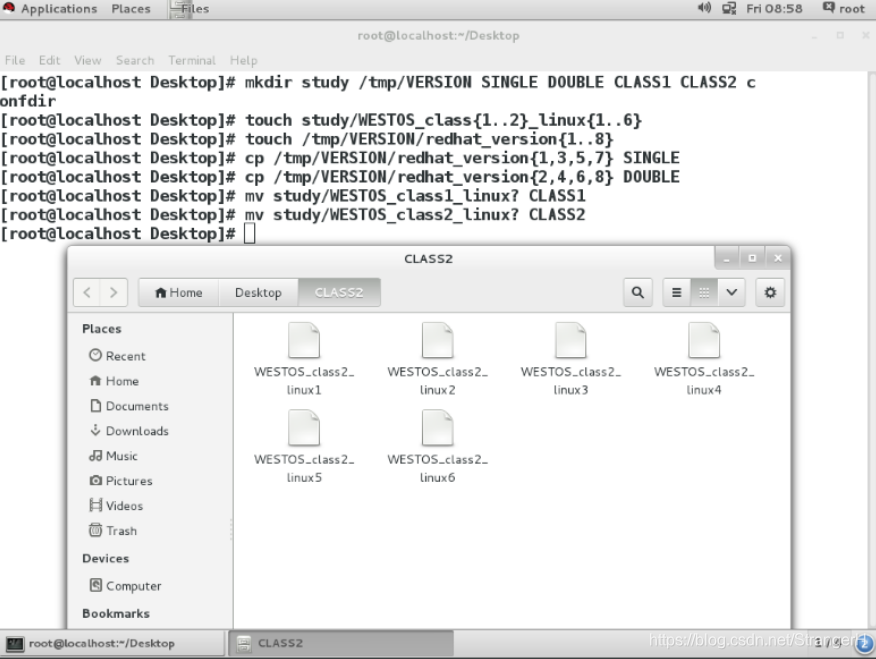Viewport: 876px width, 659px height.
Task: Select the WESTOS_class2_linux2 file icon
Action: click(437, 340)
